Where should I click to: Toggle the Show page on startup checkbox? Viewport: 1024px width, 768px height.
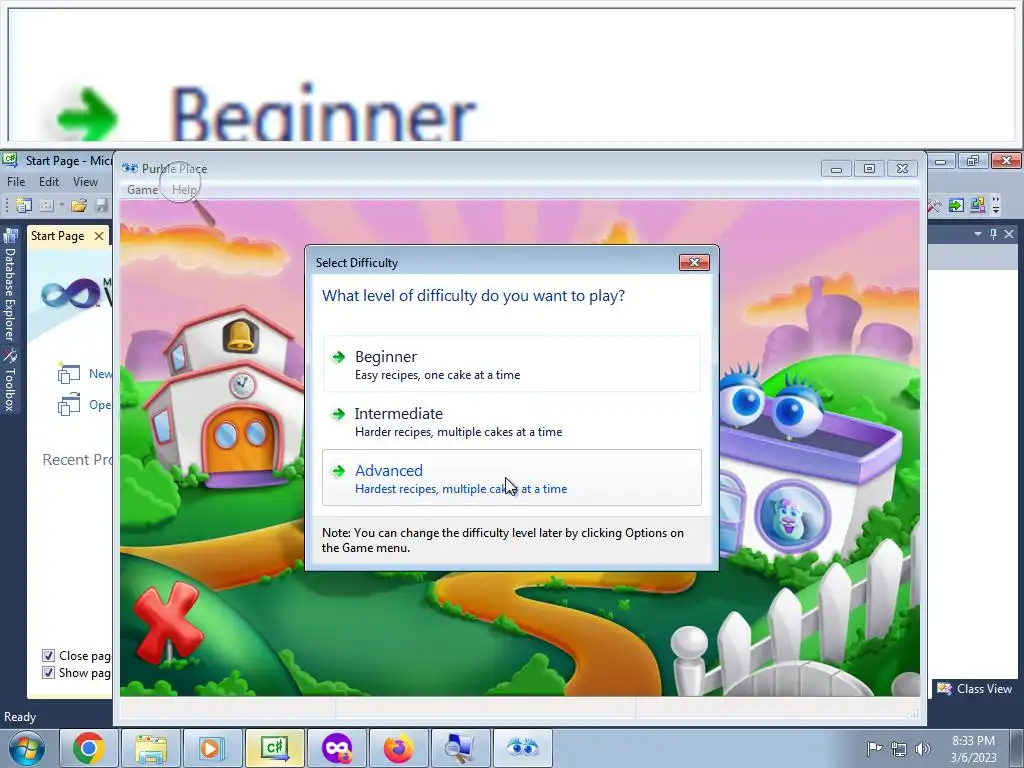pos(48,672)
